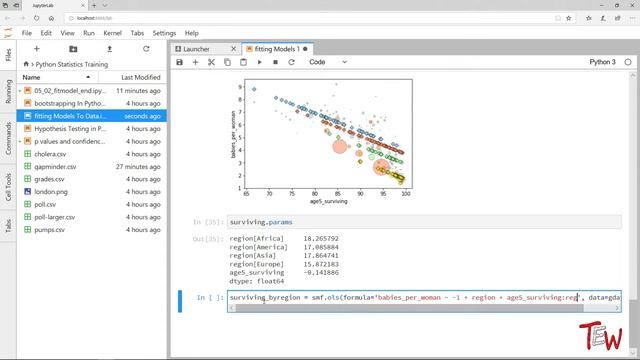Viewport: 640px width, 360px height.
Task: Save the notebook with the floppy icon
Action: 179,62
